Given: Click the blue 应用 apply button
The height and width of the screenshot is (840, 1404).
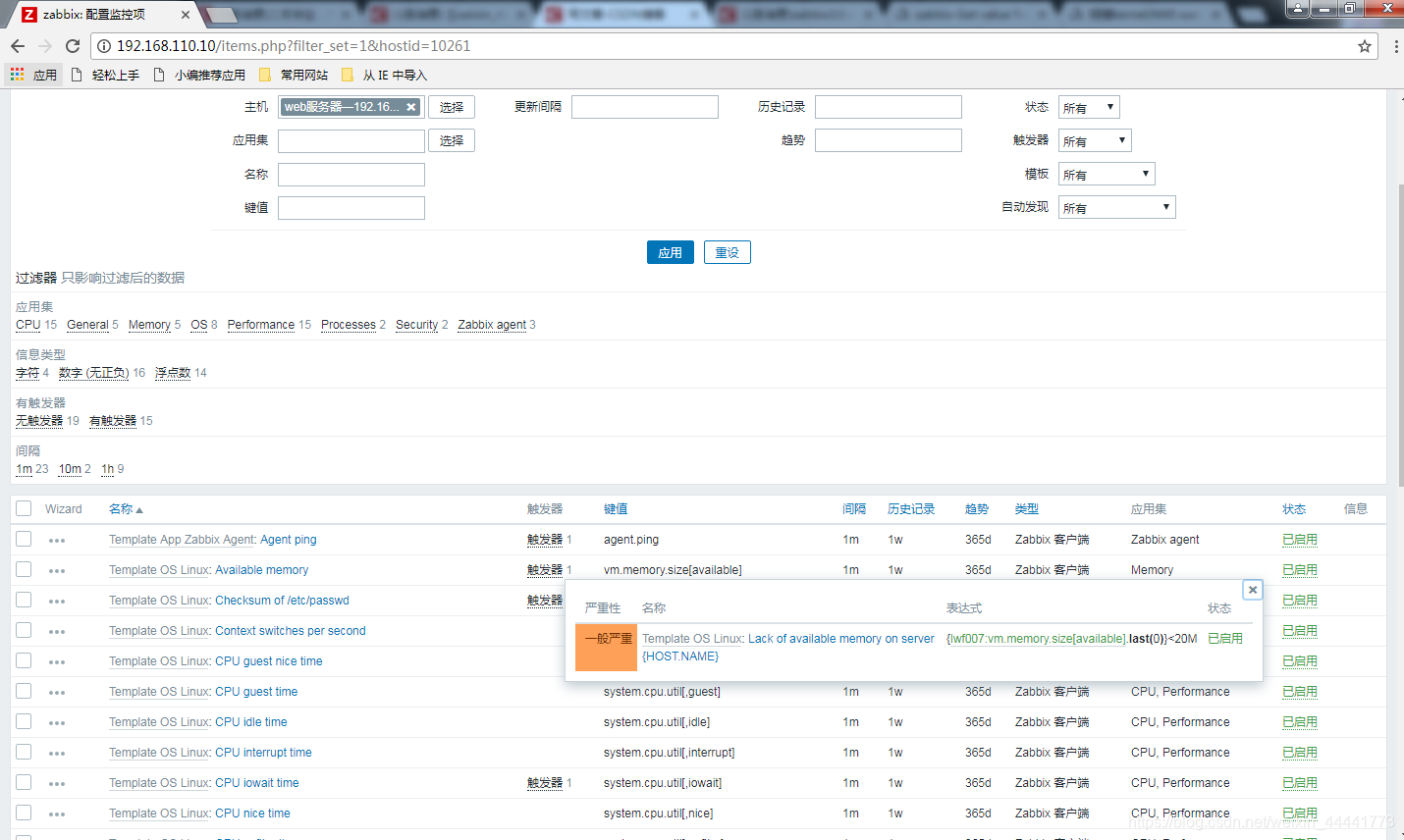Looking at the screenshot, I should pyautogui.click(x=671, y=252).
